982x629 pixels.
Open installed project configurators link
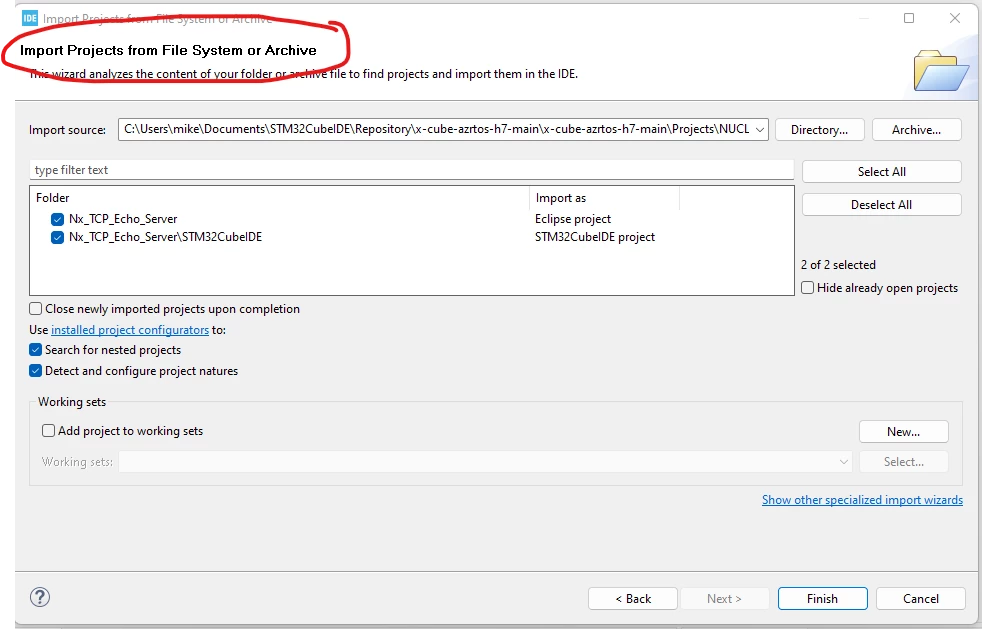130,330
